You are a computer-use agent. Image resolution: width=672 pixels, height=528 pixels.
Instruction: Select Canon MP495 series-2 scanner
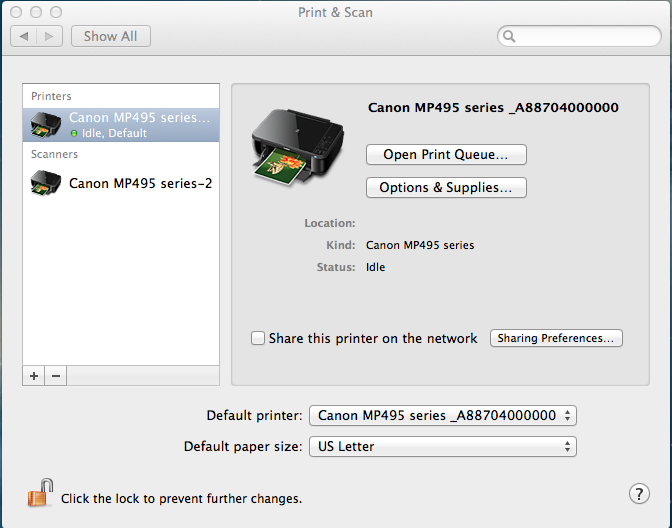121,183
